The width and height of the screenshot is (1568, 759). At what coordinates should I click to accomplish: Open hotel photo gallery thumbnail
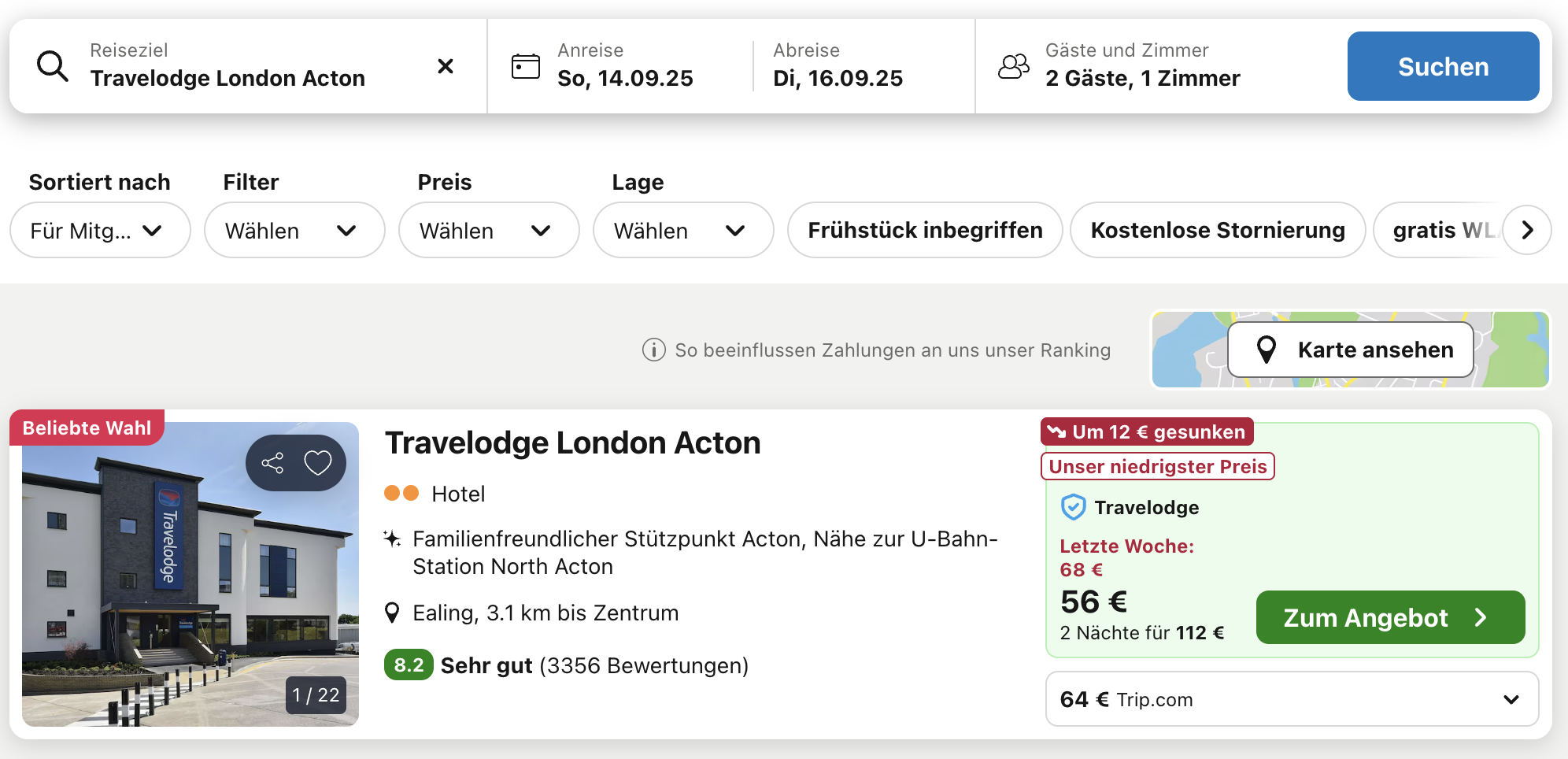[190, 574]
